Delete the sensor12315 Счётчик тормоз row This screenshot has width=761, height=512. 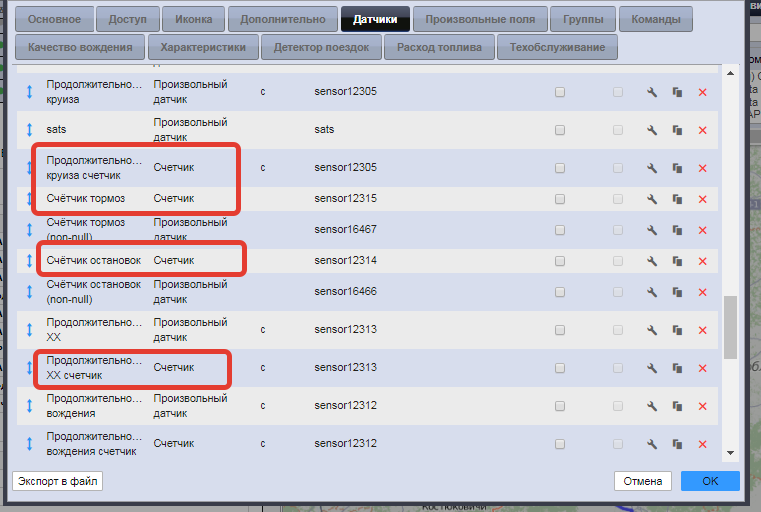[x=702, y=199]
